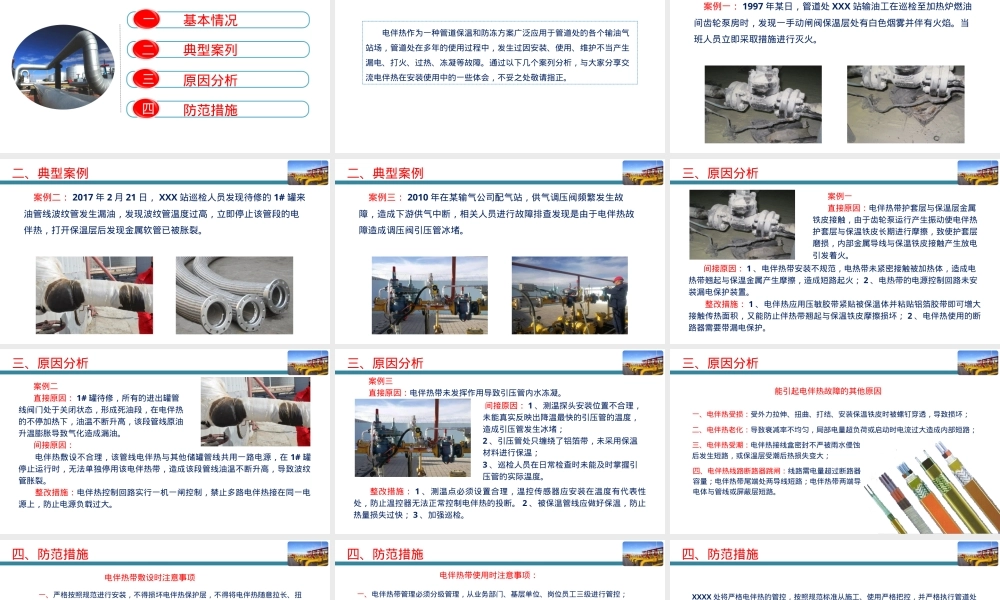Image resolution: width=1000 pixels, height=600 pixels.
Task: Click the dashed text box starting 电伴热作为一种管道保温
Action: click(500, 53)
